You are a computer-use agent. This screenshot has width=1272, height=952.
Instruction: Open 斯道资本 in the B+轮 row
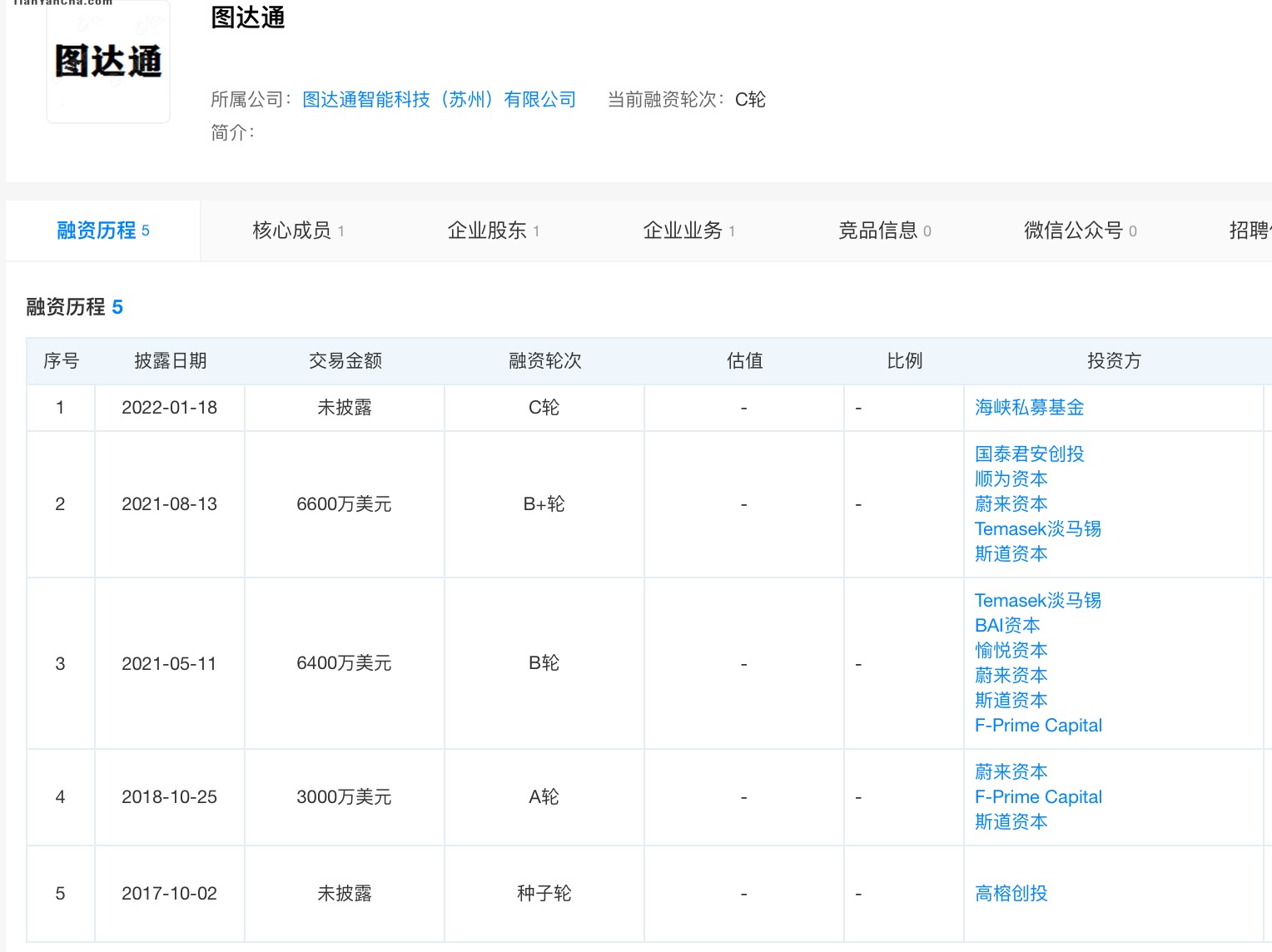[x=1011, y=554]
